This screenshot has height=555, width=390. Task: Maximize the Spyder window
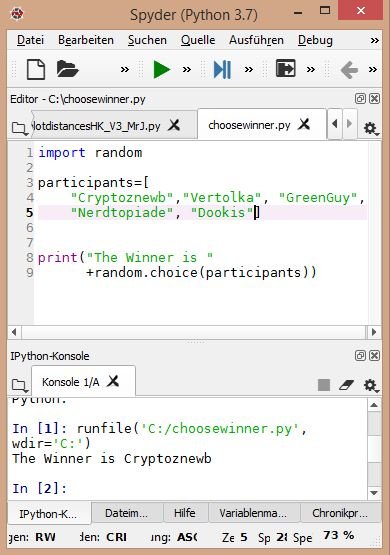pos(325,11)
